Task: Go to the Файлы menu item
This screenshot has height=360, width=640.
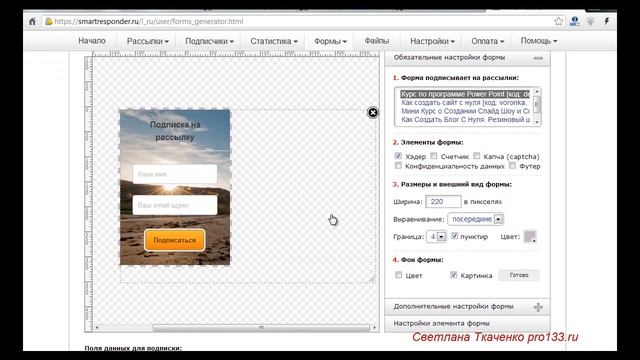Action: 376,41
